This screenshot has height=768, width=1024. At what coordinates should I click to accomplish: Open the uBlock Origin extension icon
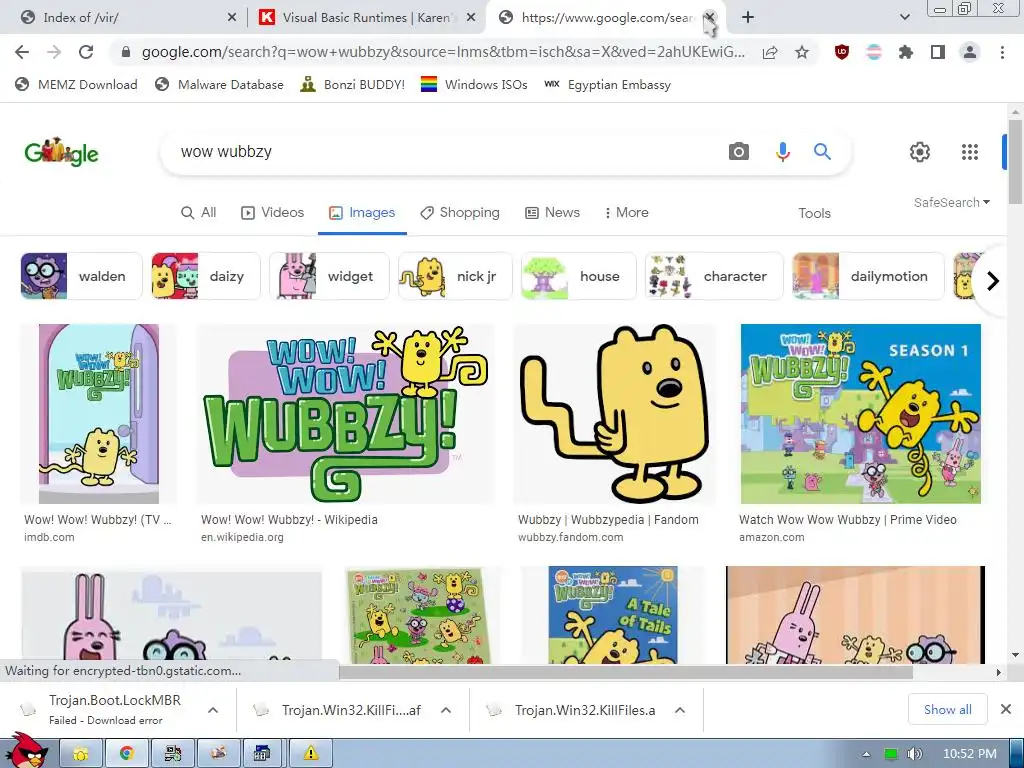tap(842, 52)
